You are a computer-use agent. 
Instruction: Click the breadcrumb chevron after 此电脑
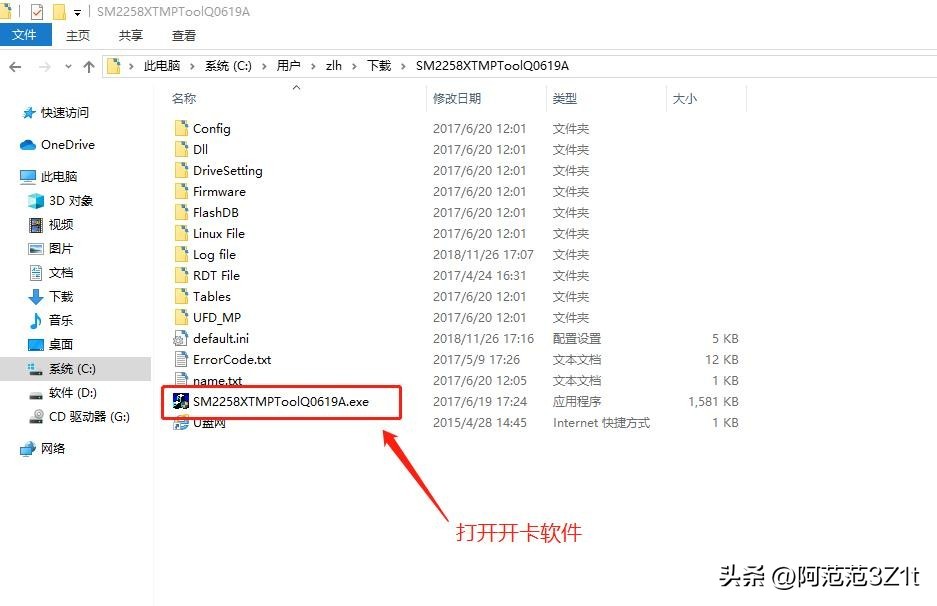(190, 65)
